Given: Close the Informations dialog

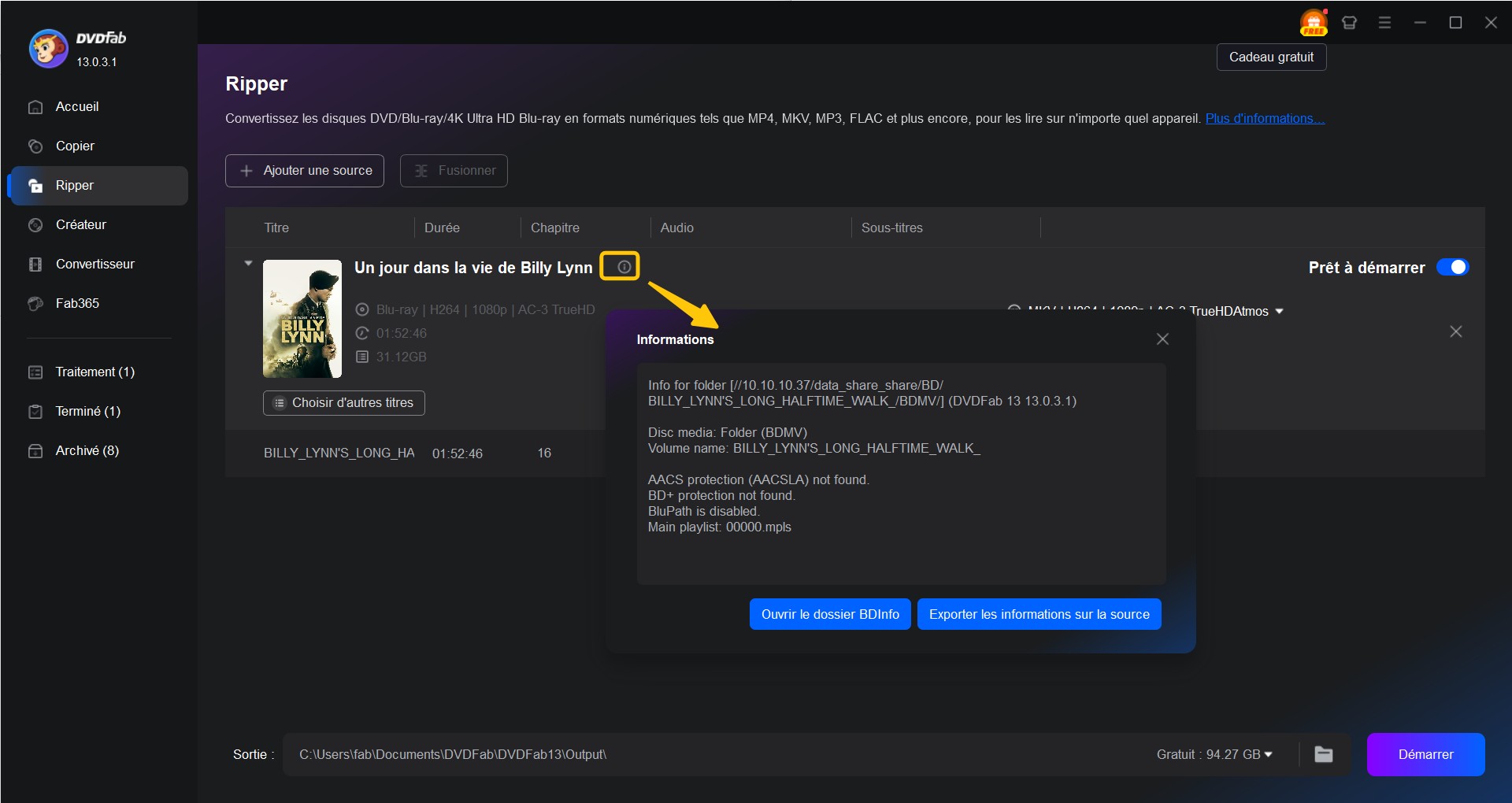Looking at the screenshot, I should [1162, 339].
